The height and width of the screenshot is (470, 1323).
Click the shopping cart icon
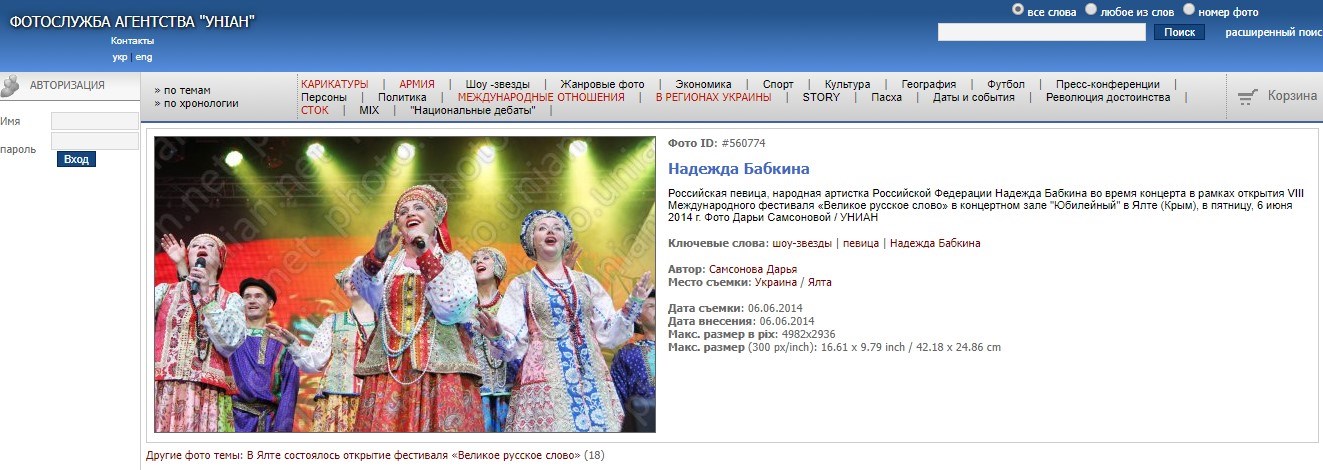click(1247, 97)
